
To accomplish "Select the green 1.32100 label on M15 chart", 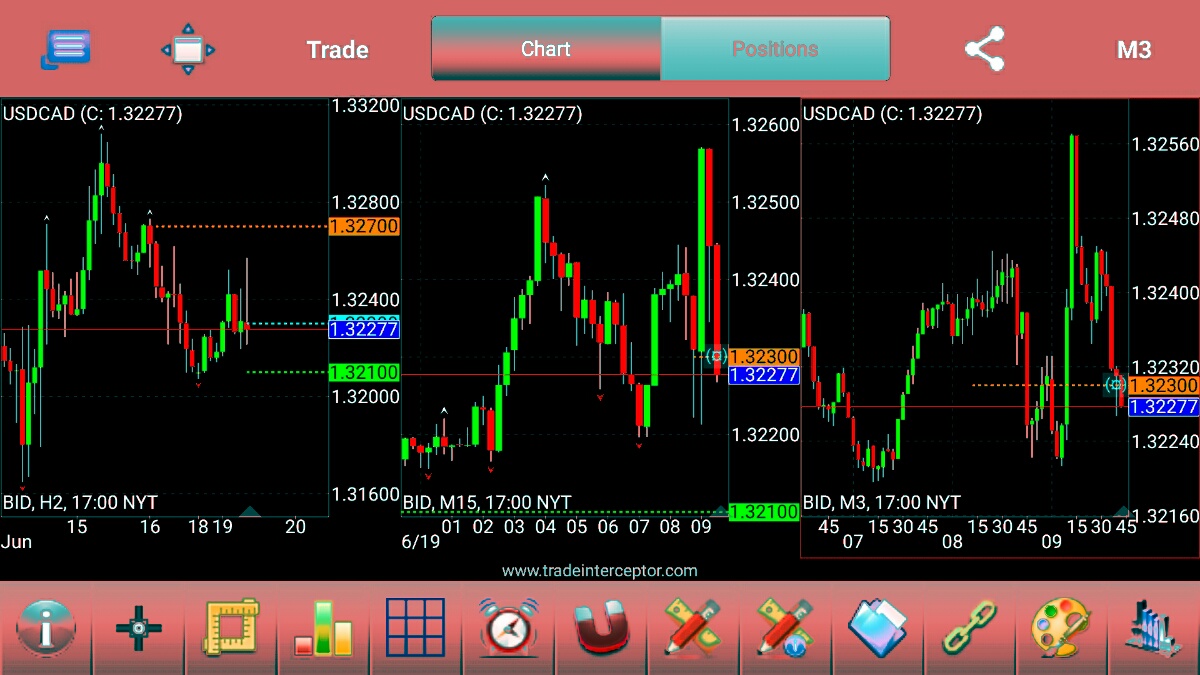I will click(764, 512).
